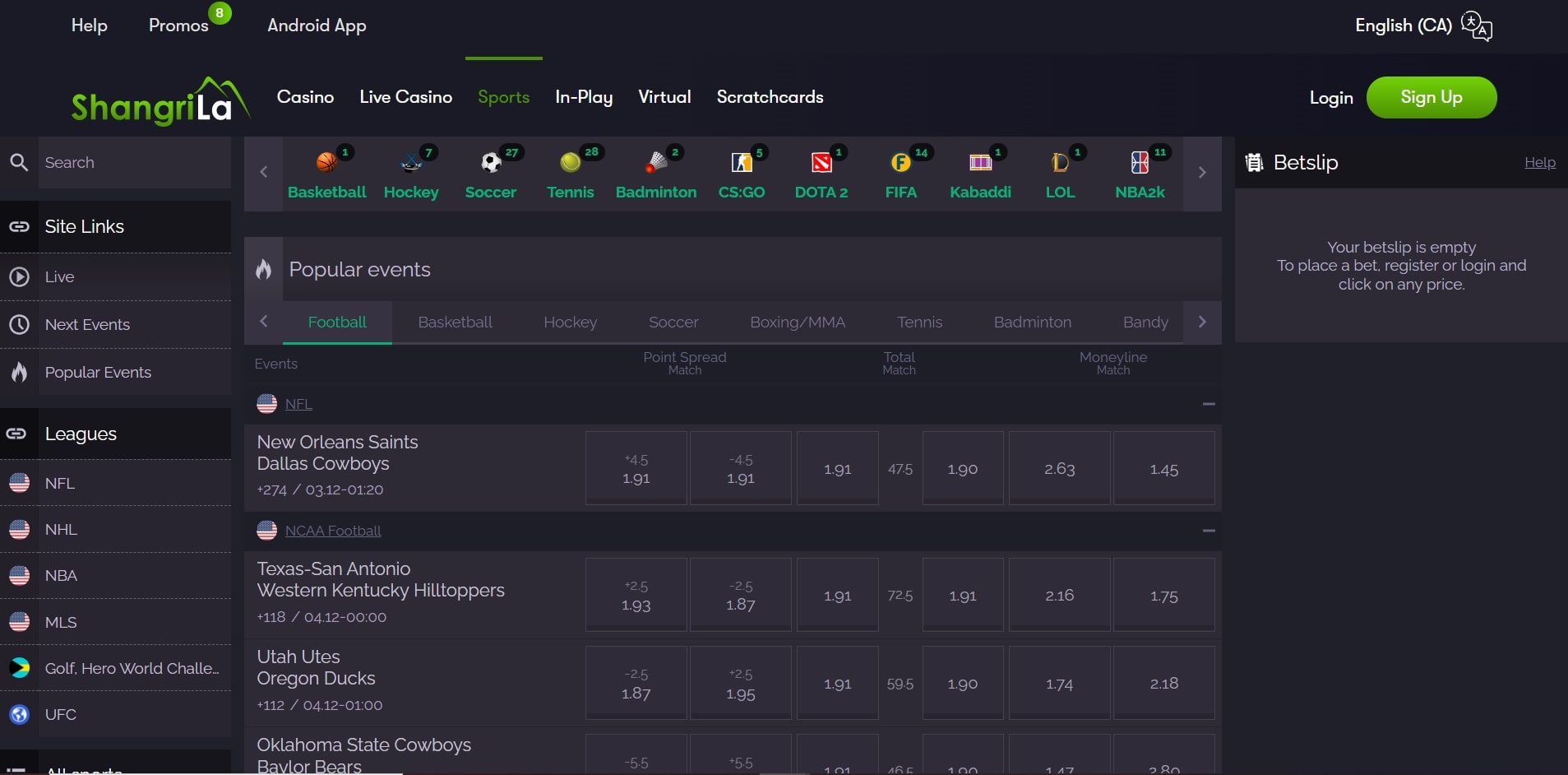This screenshot has height=775, width=1568.
Task: Select Utah Utes spread odds 1.87
Action: [636, 683]
